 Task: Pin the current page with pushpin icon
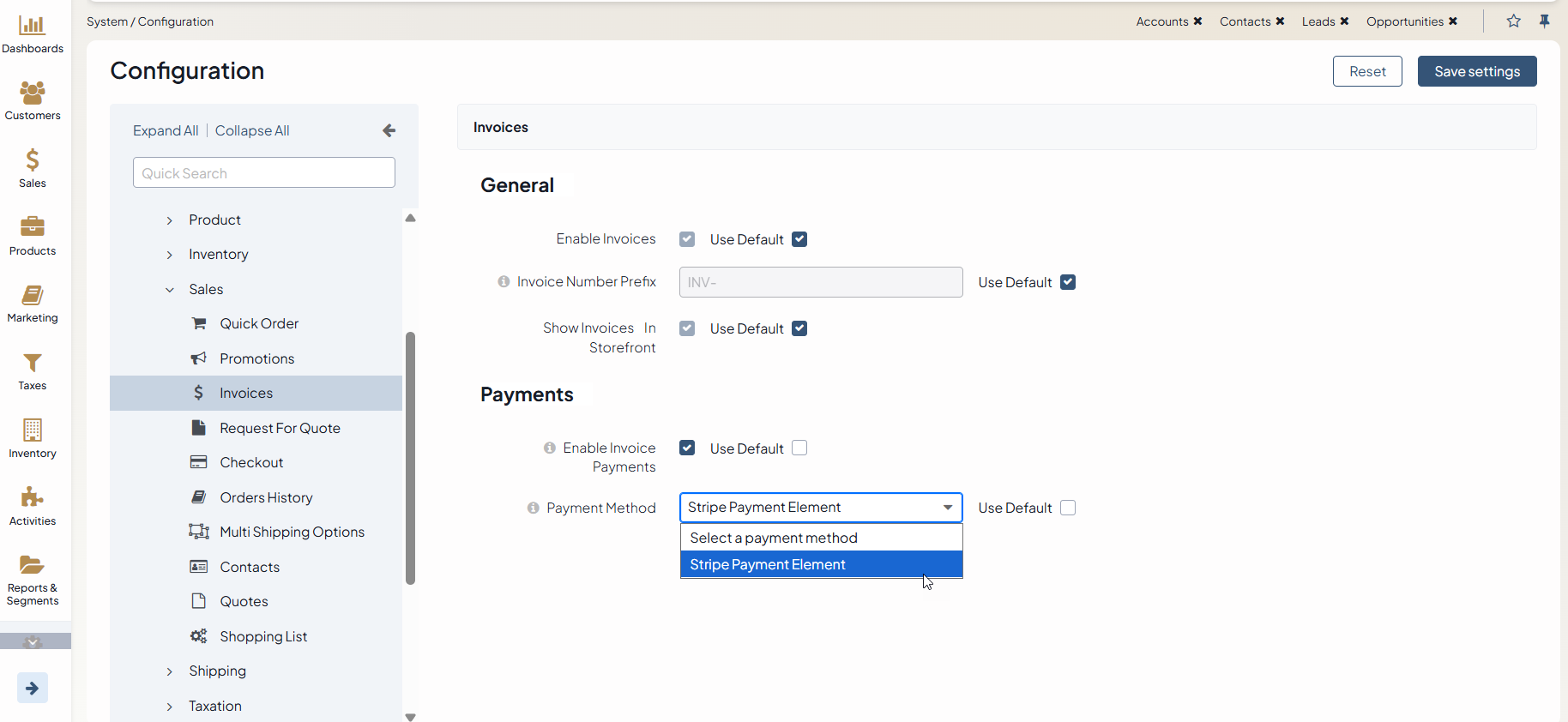[1545, 21]
